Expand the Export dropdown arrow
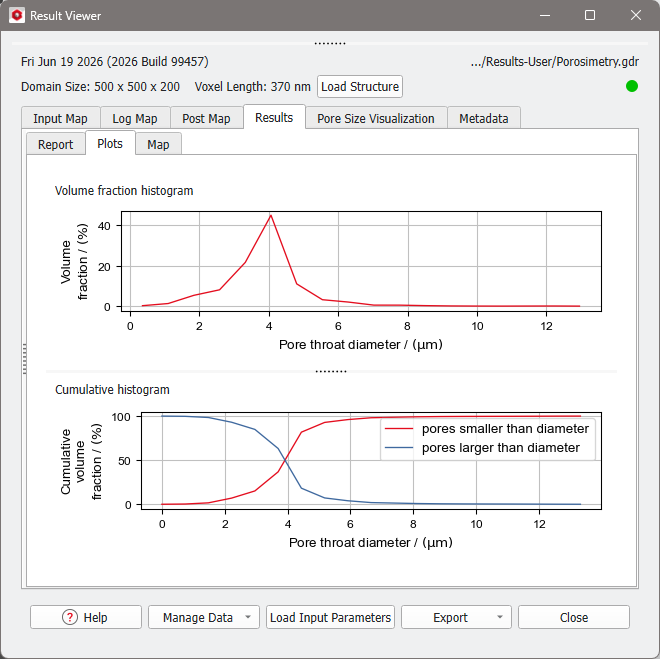Screen dimensions: 660x659 [x=500, y=617]
